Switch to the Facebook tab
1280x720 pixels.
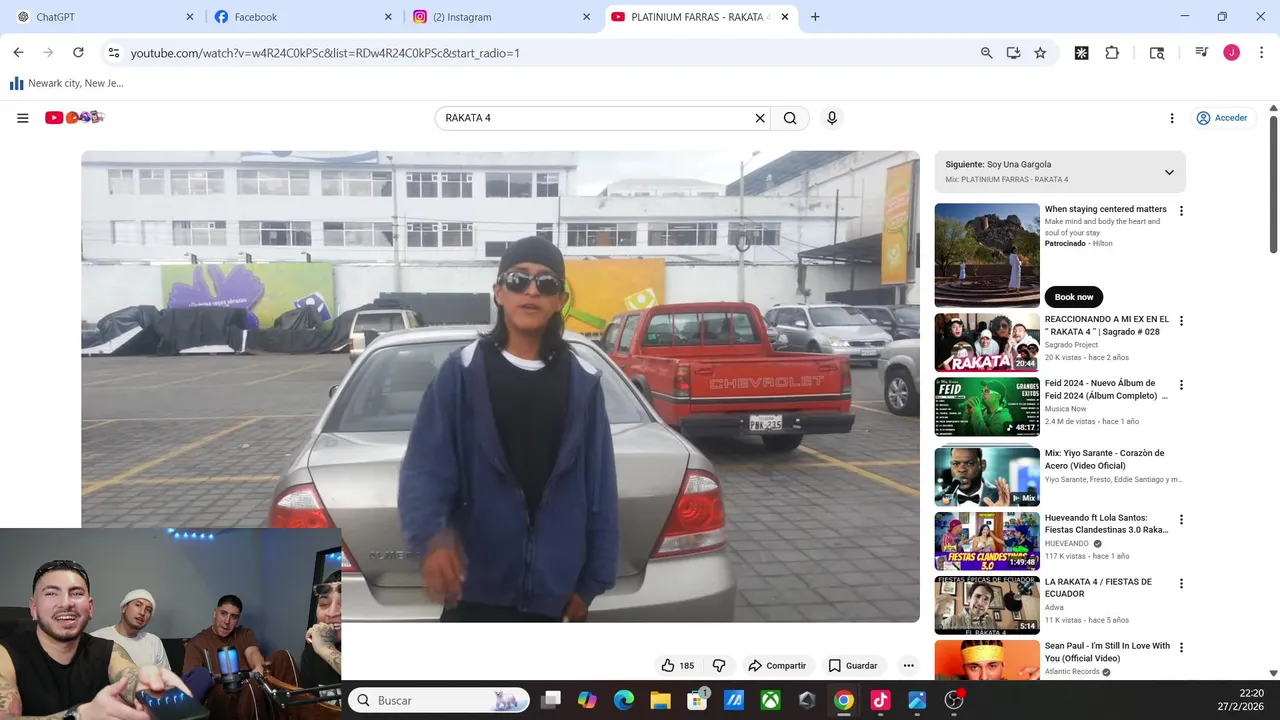(x=303, y=17)
